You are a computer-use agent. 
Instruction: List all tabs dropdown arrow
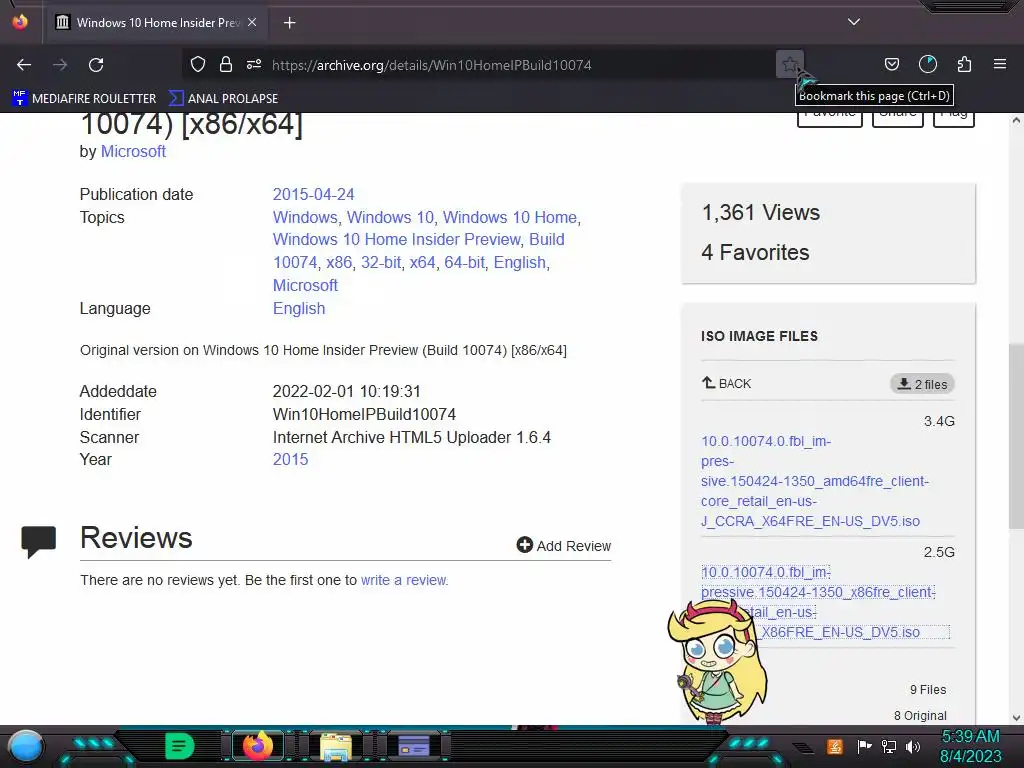click(854, 22)
